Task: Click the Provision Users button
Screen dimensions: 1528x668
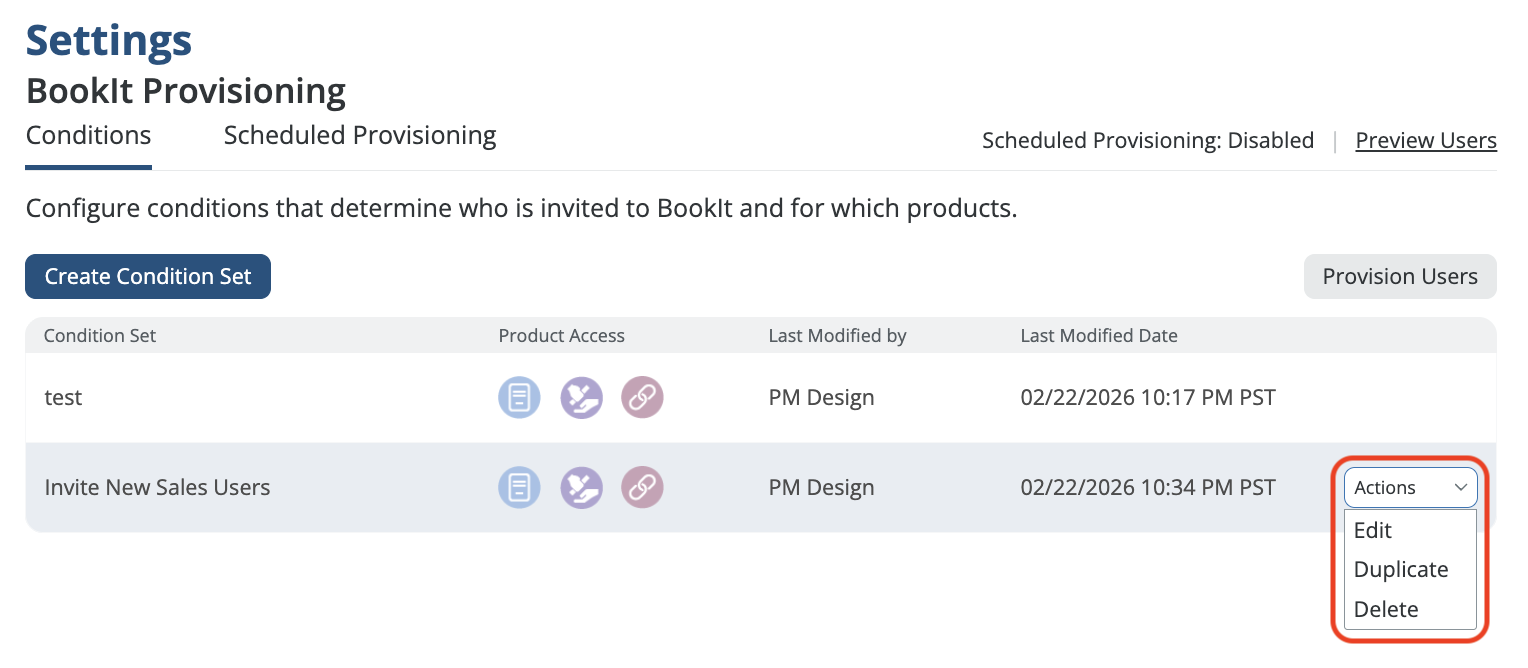Action: tap(1399, 277)
